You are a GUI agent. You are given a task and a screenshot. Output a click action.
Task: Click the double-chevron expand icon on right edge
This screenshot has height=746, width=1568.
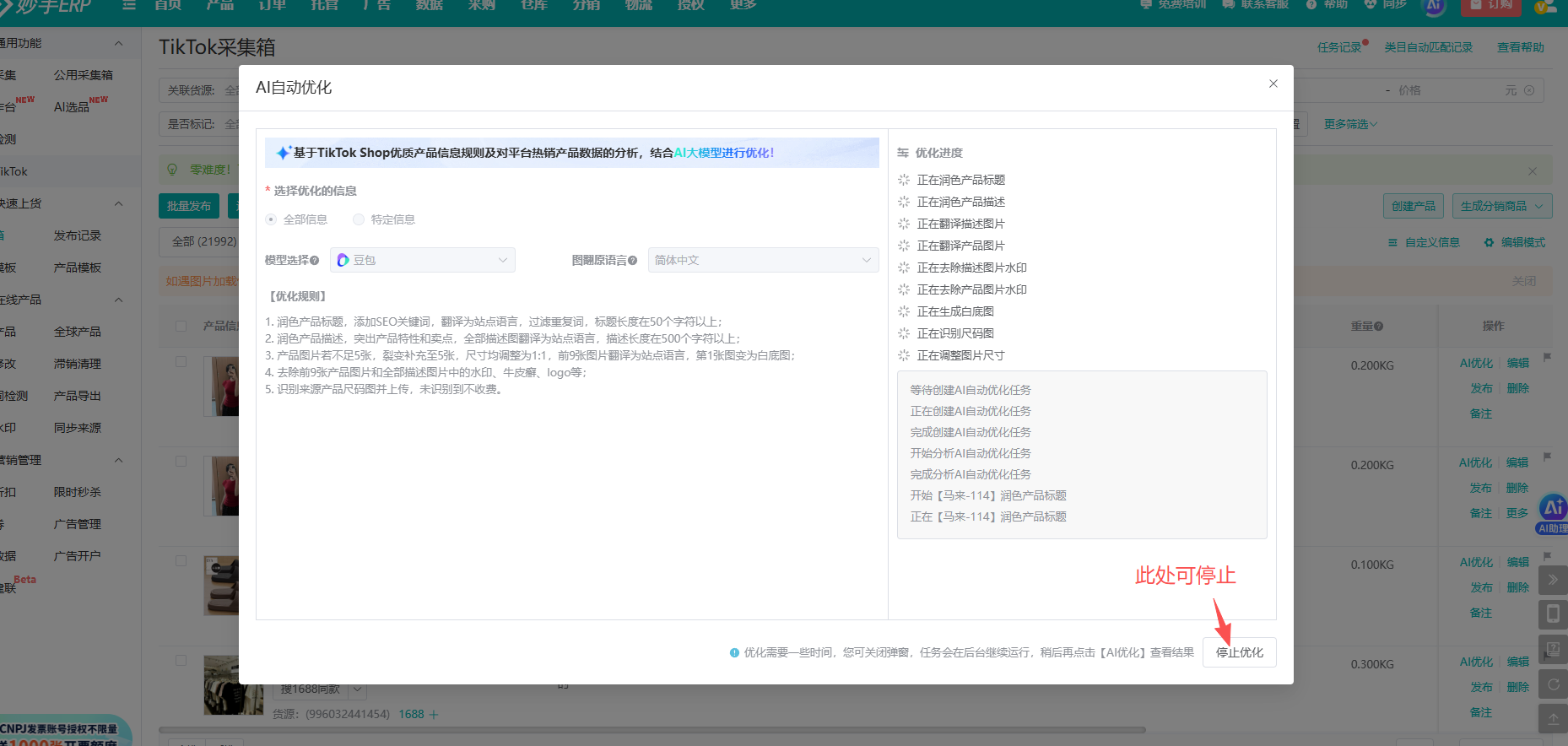point(1553,580)
